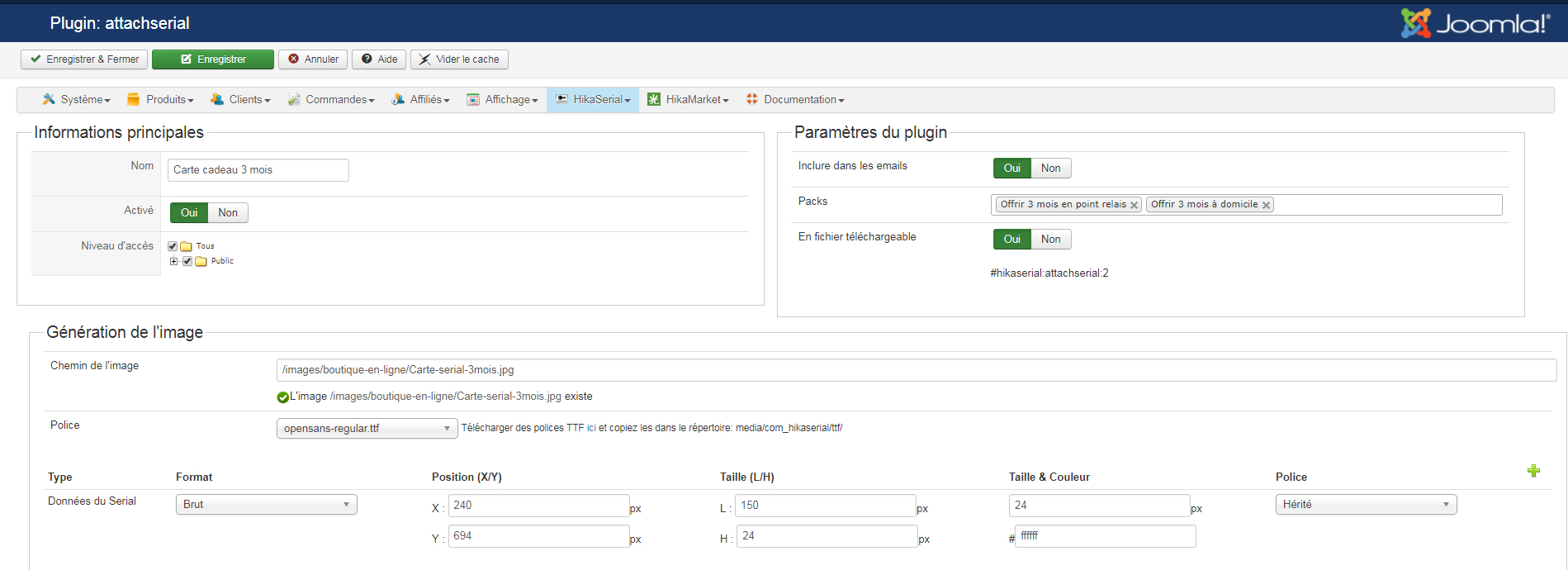The width and height of the screenshot is (1568, 570).
Task: Click the Produits box icon
Action: tap(133, 99)
